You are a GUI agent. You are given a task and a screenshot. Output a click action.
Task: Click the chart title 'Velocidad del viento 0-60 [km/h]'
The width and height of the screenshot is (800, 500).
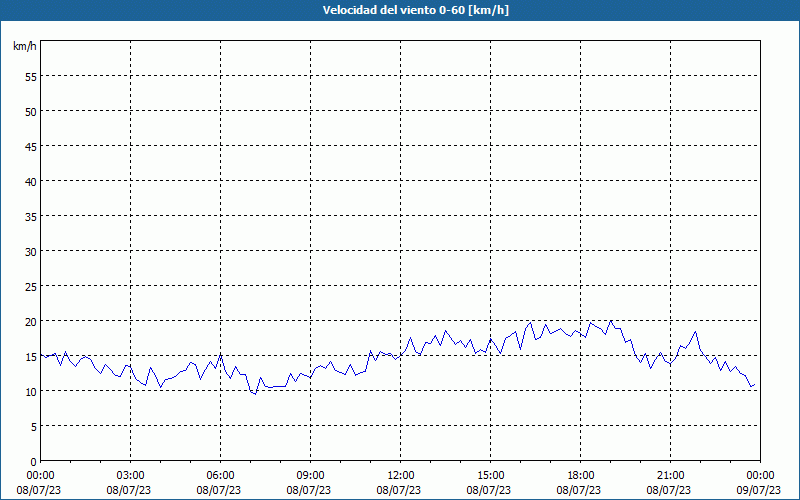(415, 10)
